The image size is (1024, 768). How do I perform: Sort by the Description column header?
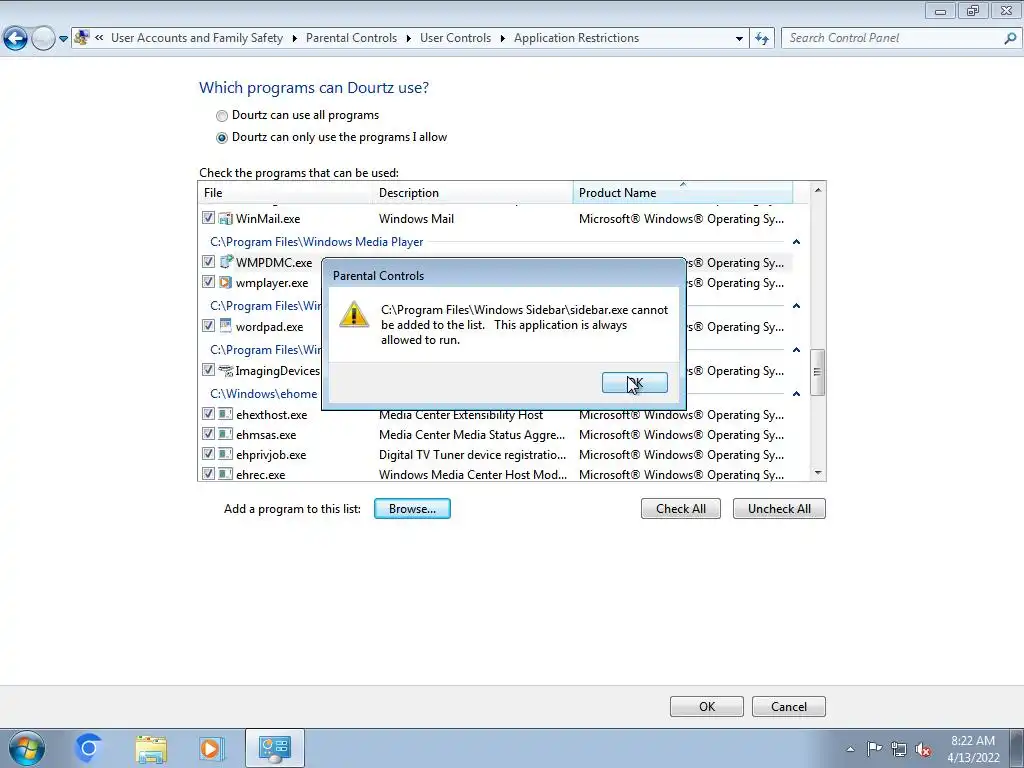pos(473,193)
